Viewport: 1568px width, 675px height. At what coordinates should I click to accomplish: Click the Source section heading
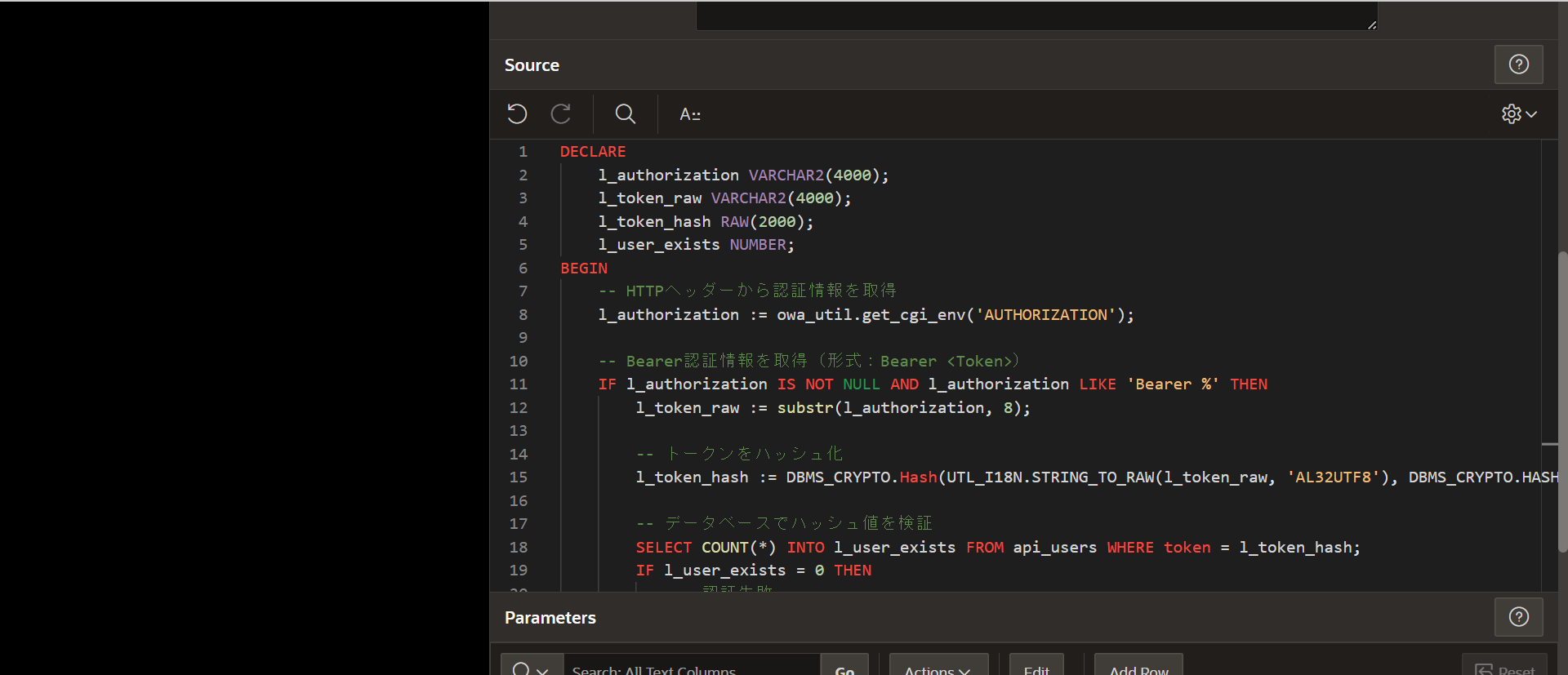tap(532, 65)
